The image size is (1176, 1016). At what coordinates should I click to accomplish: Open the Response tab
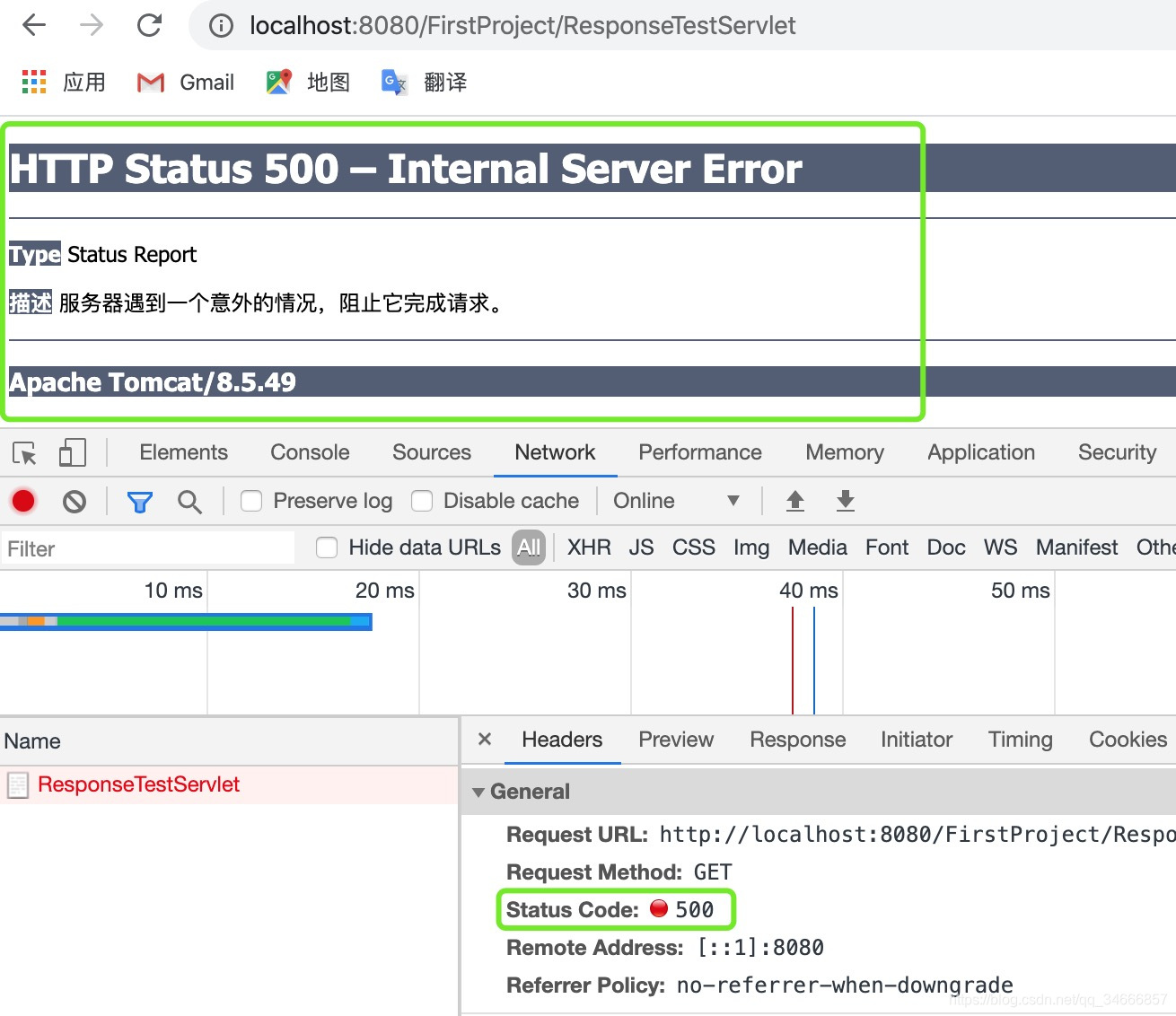(798, 740)
